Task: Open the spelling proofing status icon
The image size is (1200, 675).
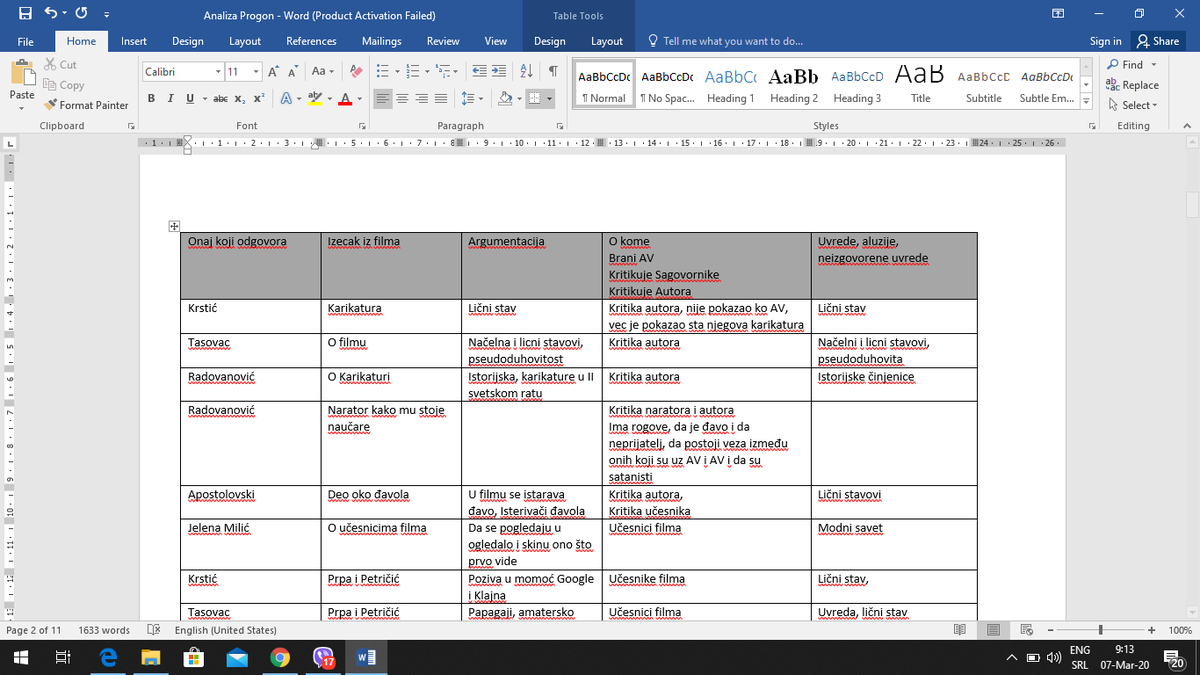Action: [x=153, y=630]
